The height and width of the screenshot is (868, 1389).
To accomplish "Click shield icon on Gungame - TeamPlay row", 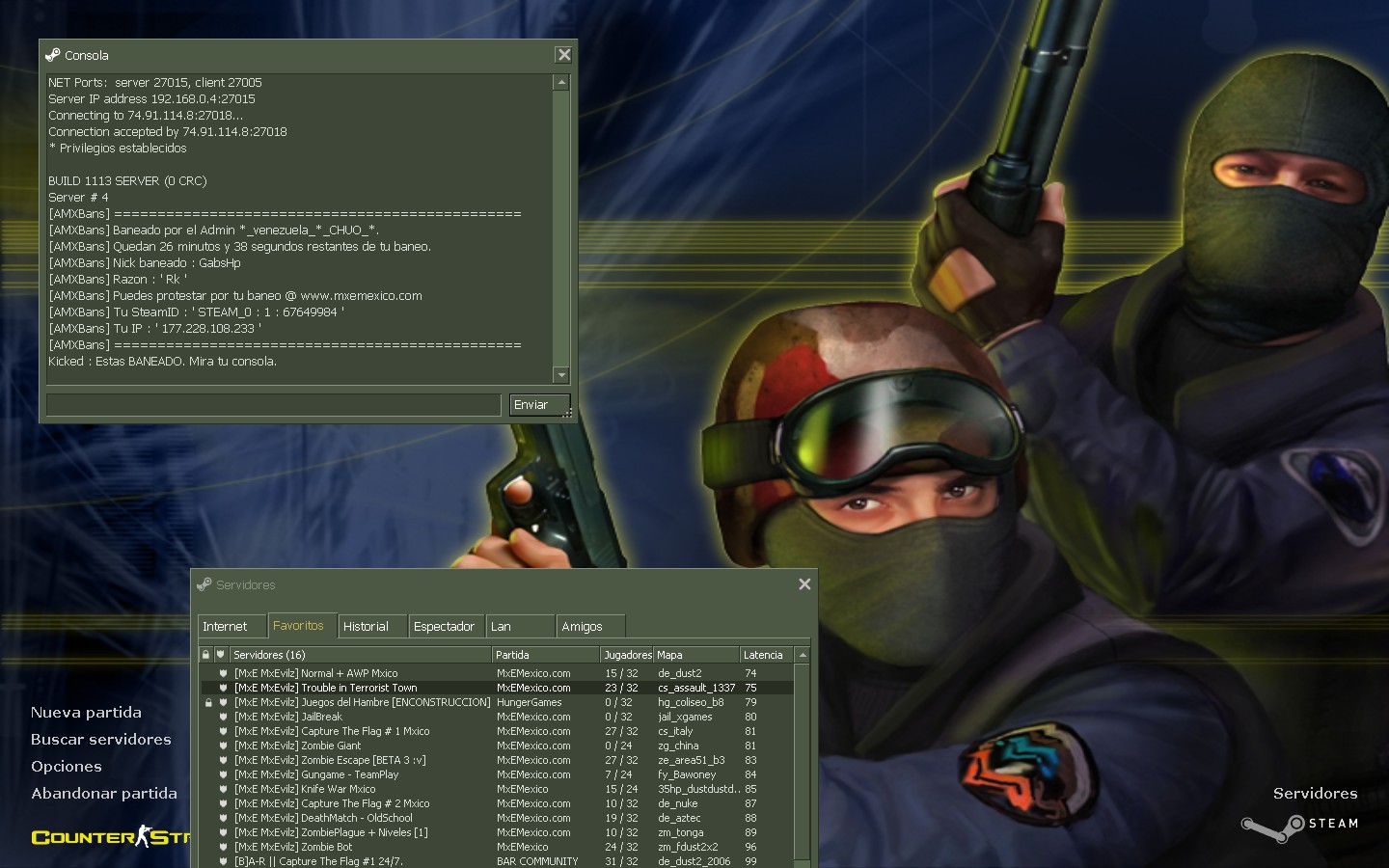I will pos(223,775).
